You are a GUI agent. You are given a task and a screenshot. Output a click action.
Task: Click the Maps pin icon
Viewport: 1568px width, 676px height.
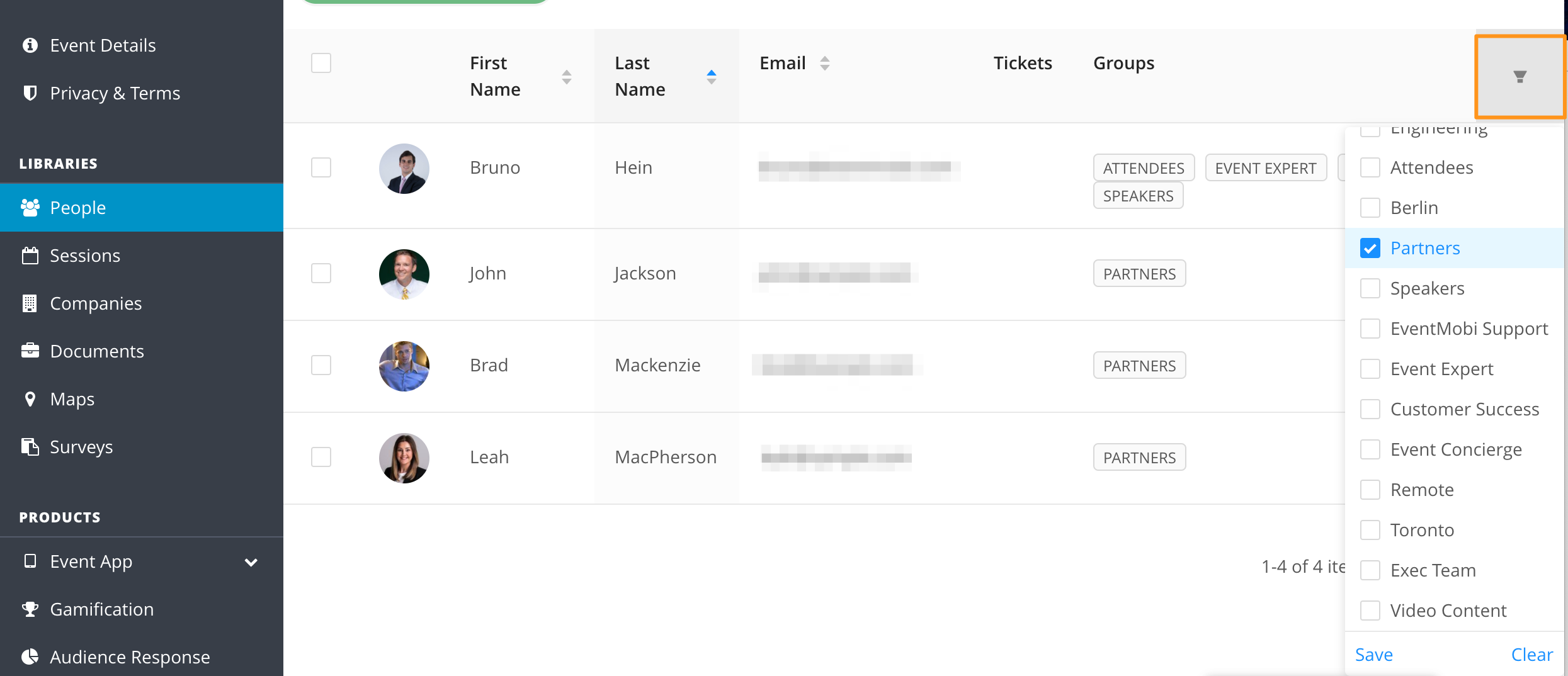(30, 399)
